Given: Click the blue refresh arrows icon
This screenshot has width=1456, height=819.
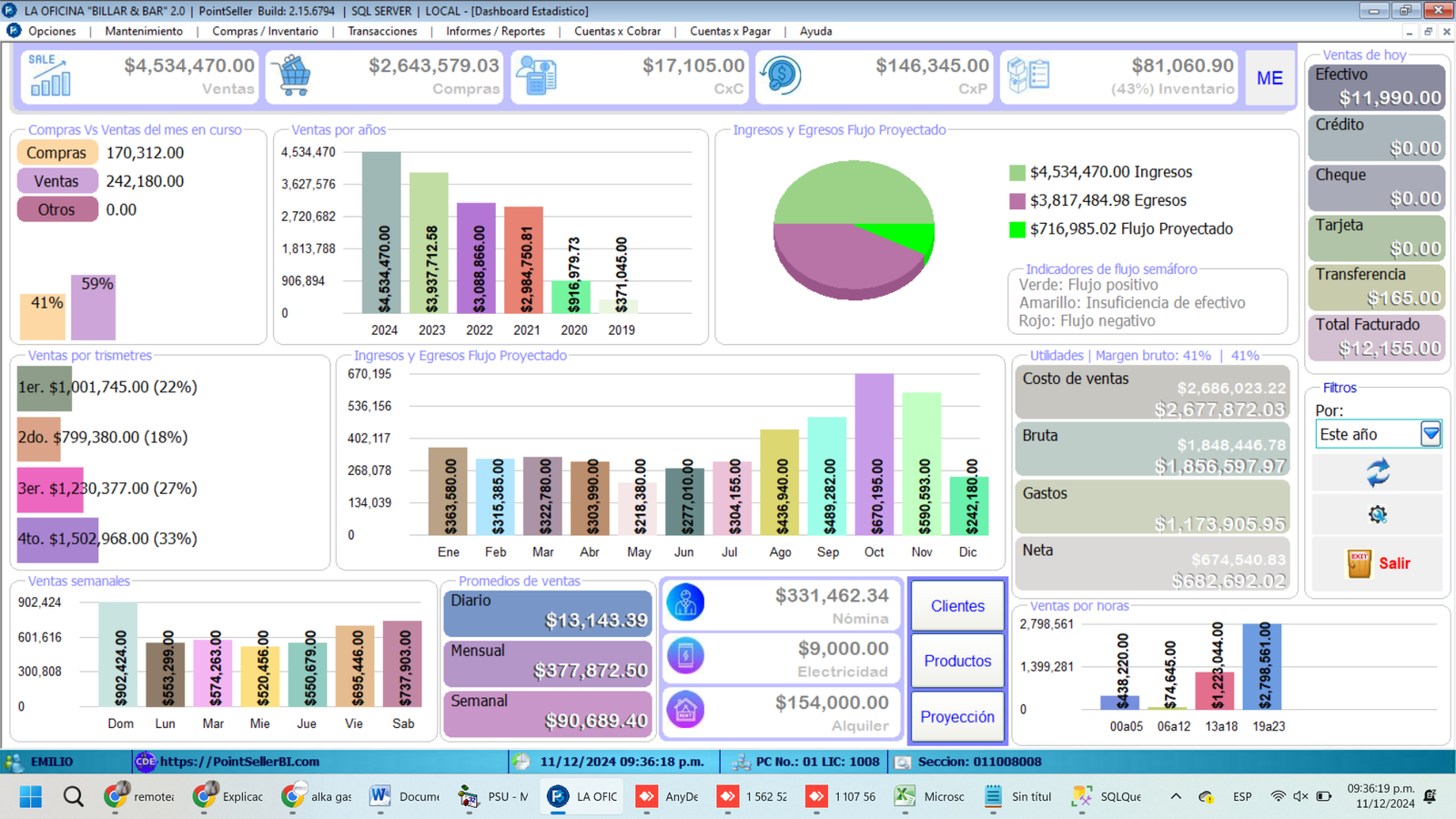Looking at the screenshot, I should [x=1378, y=473].
